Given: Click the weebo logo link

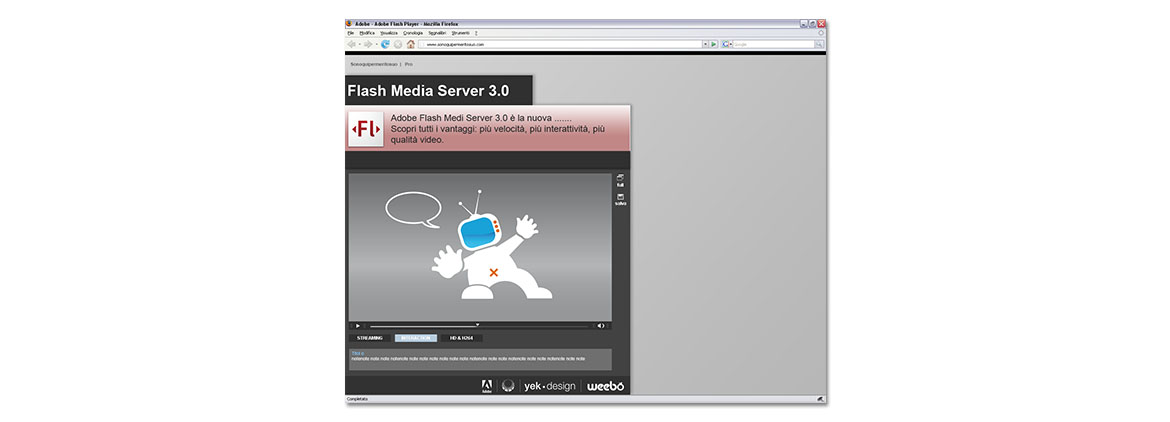Looking at the screenshot, I should pyautogui.click(x=605, y=386).
